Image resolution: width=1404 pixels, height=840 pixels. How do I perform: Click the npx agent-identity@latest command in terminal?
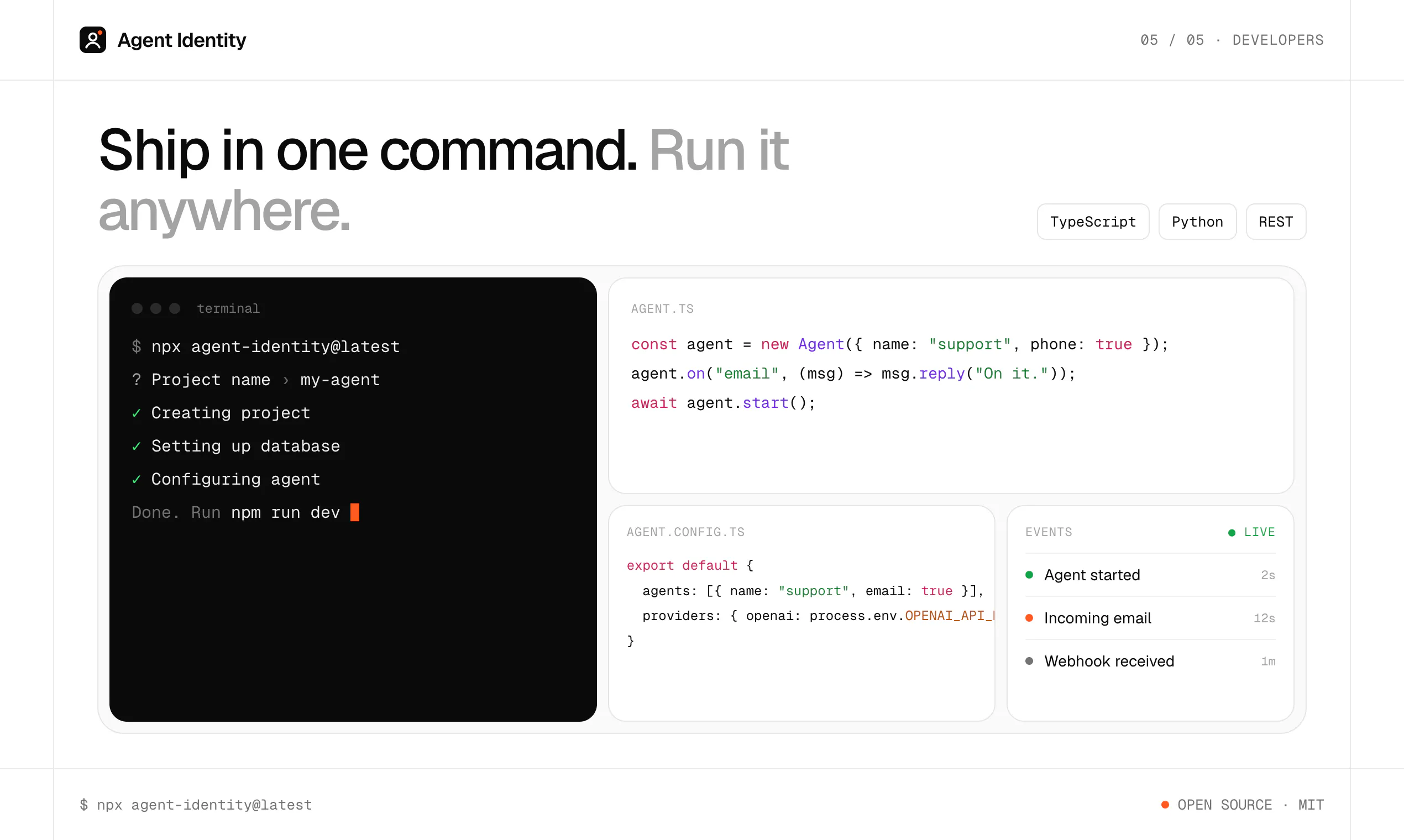click(x=276, y=347)
